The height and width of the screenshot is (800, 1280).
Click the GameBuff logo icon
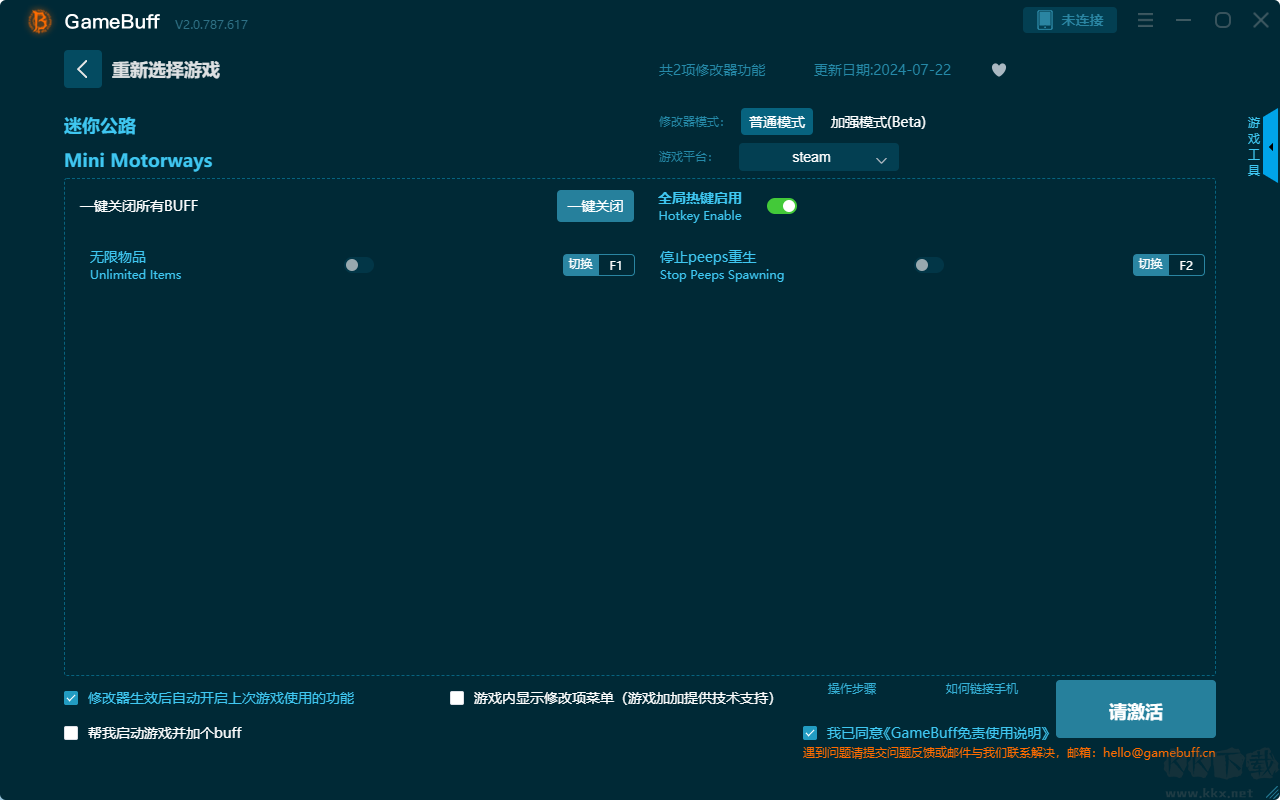tap(39, 20)
